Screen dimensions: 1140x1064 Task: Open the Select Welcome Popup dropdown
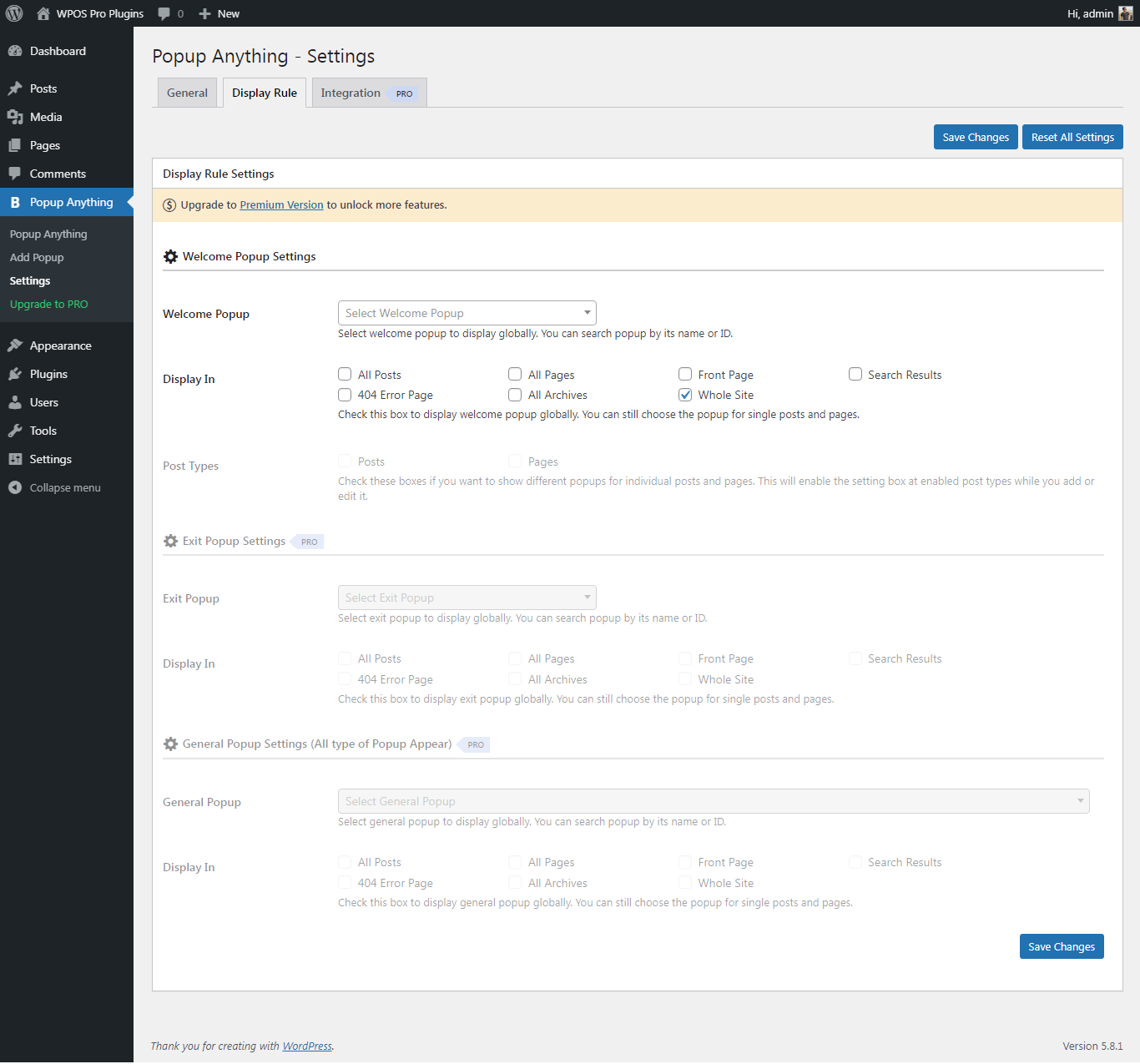(467, 313)
